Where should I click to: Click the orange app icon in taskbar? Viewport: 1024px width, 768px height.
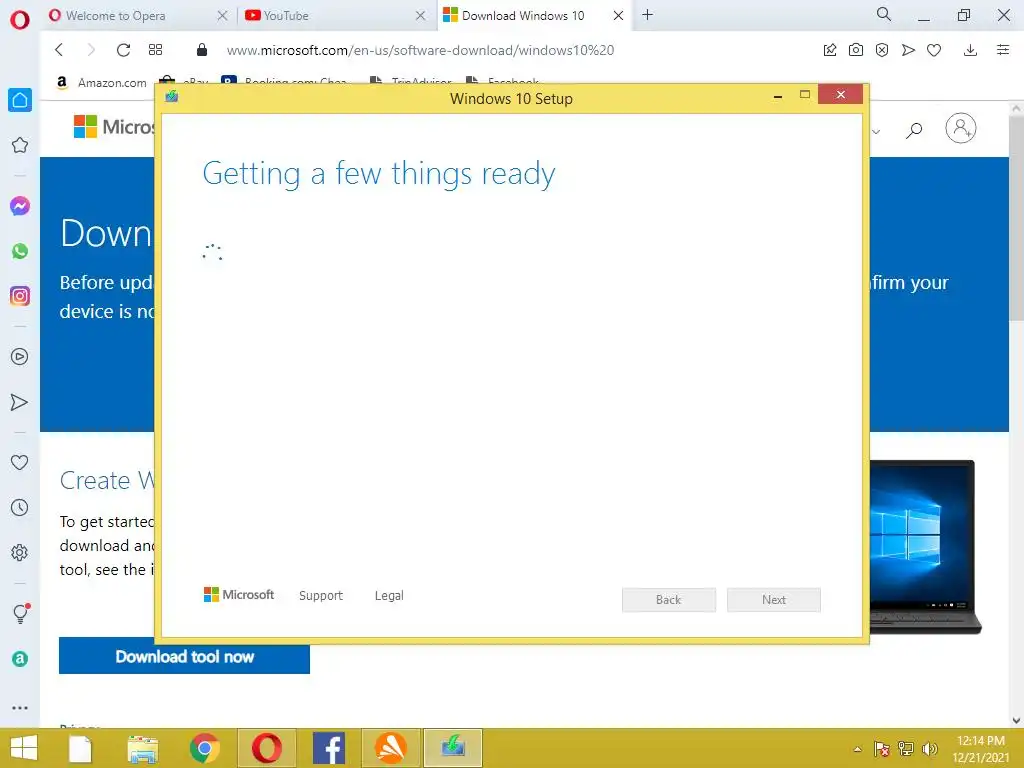391,748
